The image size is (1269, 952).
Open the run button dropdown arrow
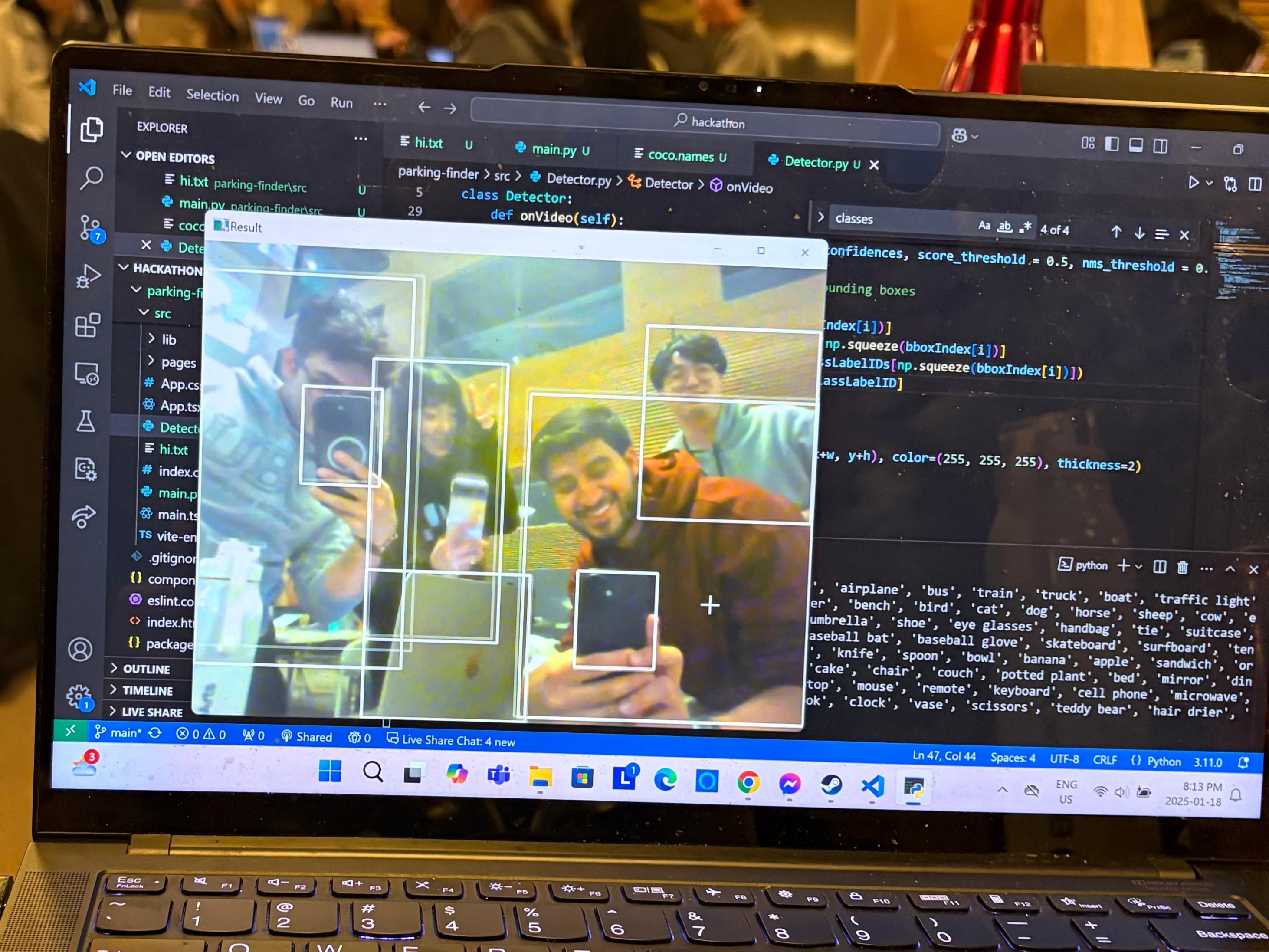point(1209,183)
